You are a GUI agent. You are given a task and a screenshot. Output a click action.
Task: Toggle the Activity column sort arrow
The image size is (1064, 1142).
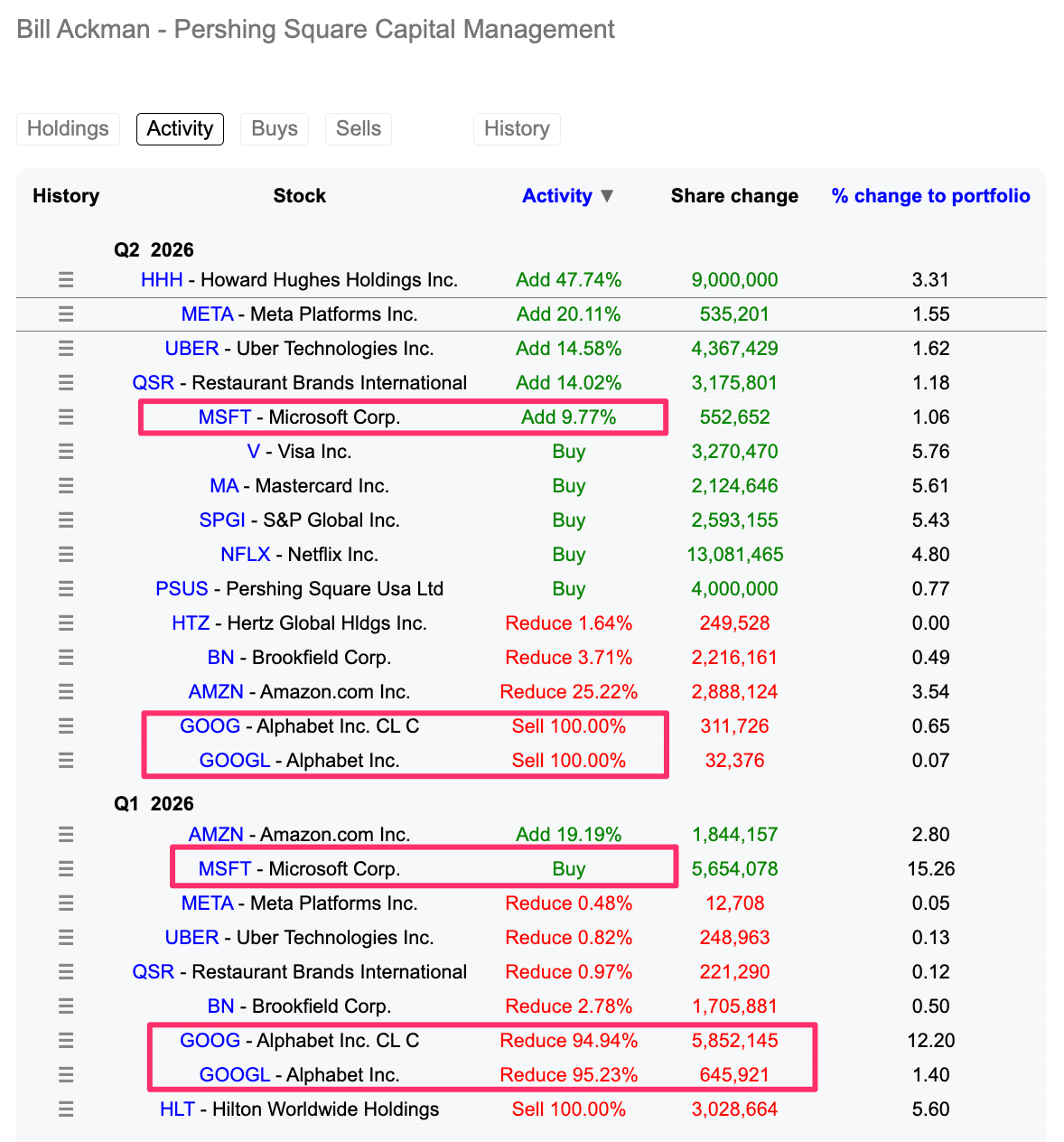[x=607, y=196]
